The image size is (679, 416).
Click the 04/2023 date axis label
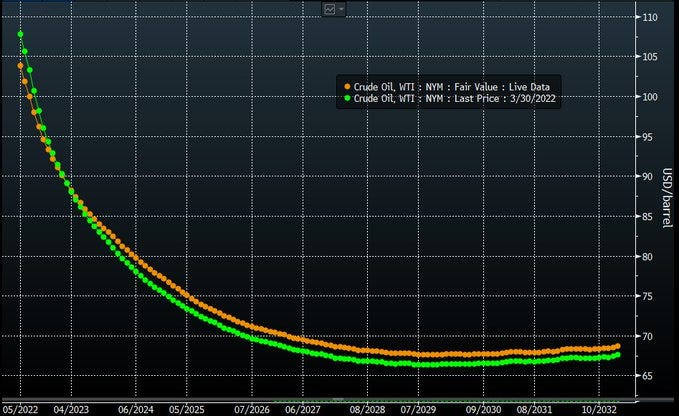click(x=71, y=410)
